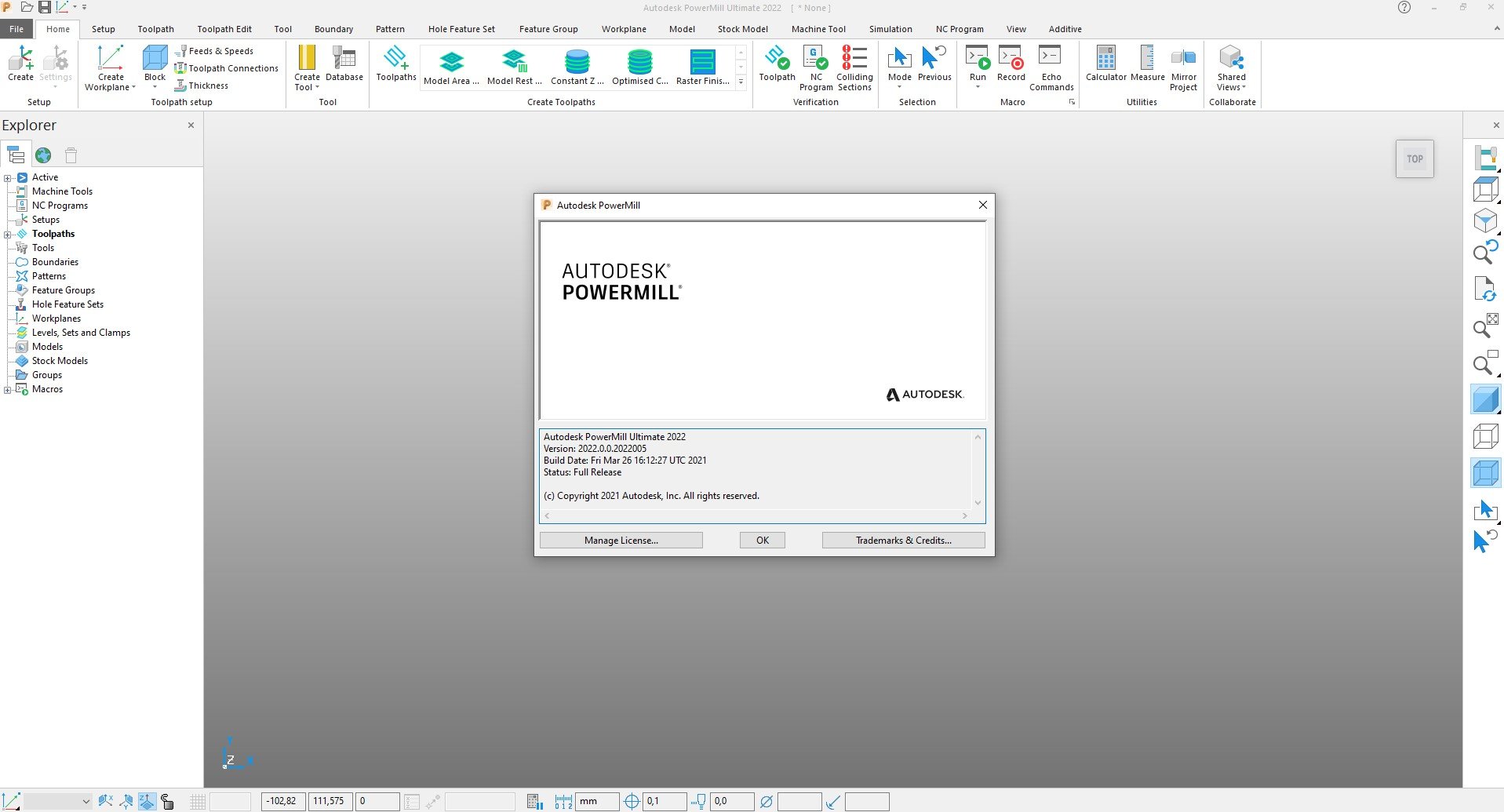
Task: Switch to the Explorer tree view tab
Action: coord(16,155)
